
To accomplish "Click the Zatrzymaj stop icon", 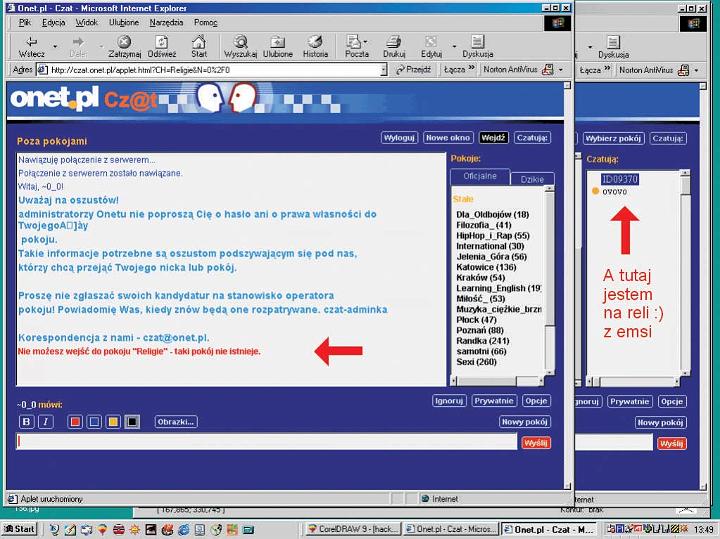I will [x=124, y=42].
